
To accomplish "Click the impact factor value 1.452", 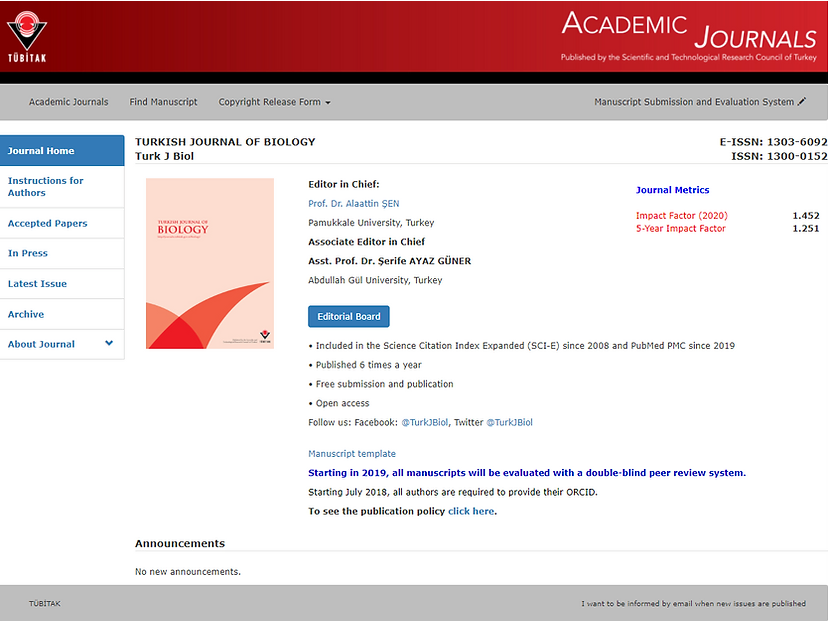I will click(x=806, y=215).
